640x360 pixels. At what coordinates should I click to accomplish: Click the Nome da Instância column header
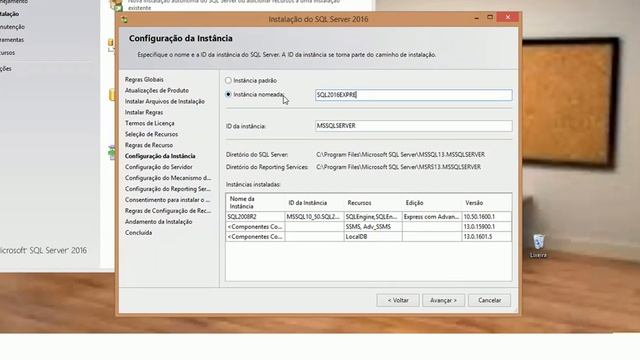(x=256, y=202)
